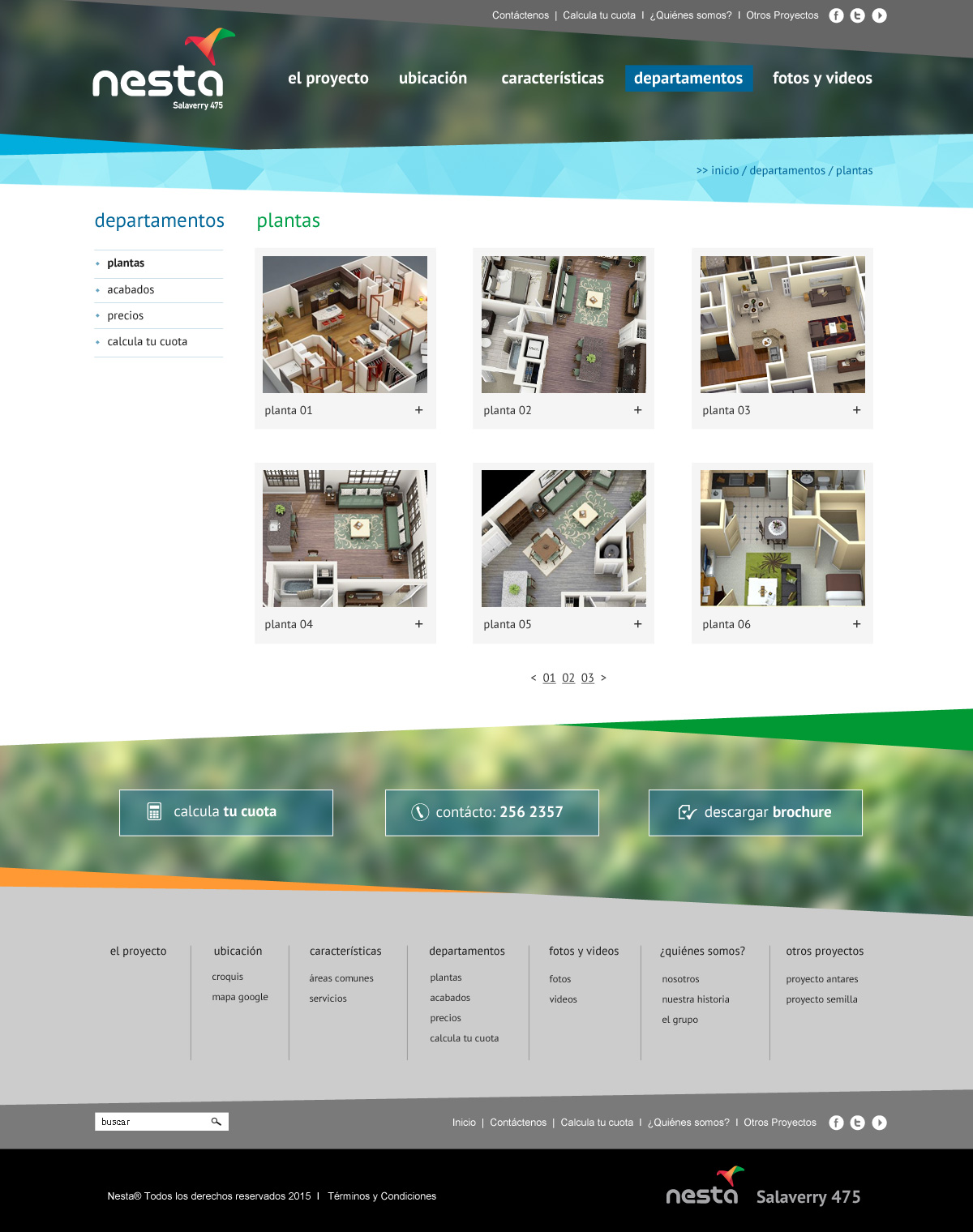Click 'Inicio' in the footer bar

point(464,1123)
